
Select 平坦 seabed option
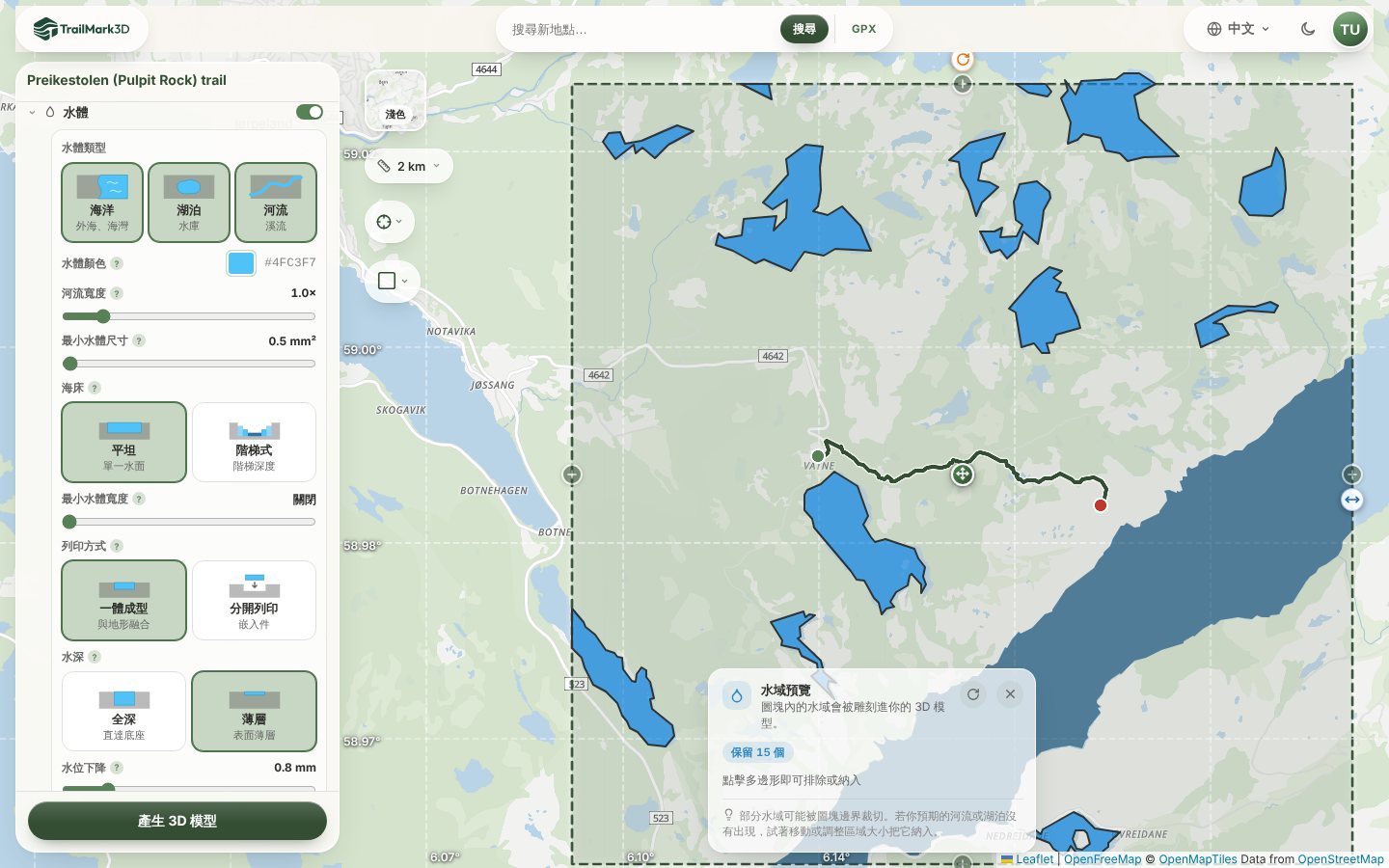tap(123, 443)
